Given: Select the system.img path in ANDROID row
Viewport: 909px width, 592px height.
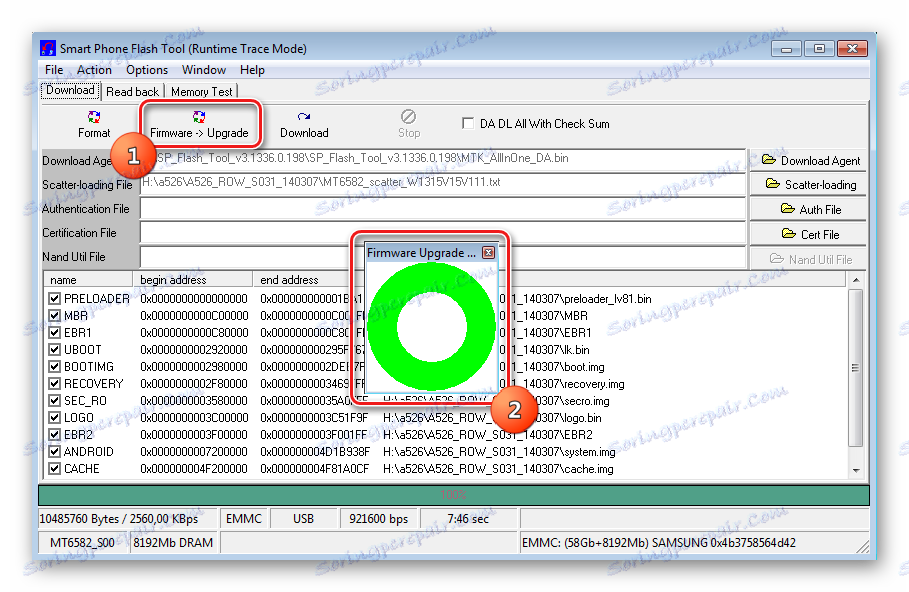Looking at the screenshot, I should click(499, 452).
